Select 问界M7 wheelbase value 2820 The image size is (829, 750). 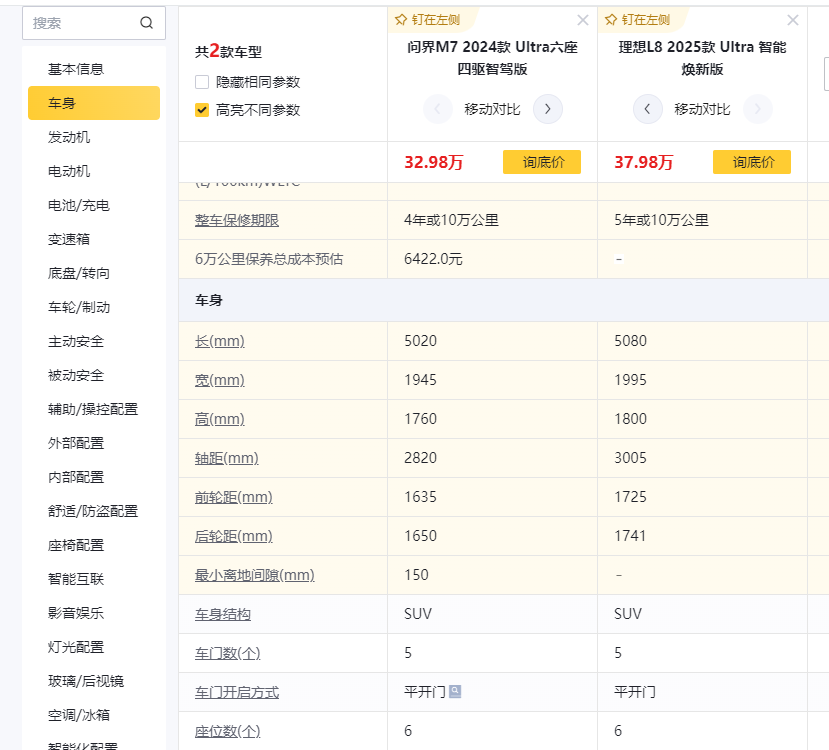420,458
